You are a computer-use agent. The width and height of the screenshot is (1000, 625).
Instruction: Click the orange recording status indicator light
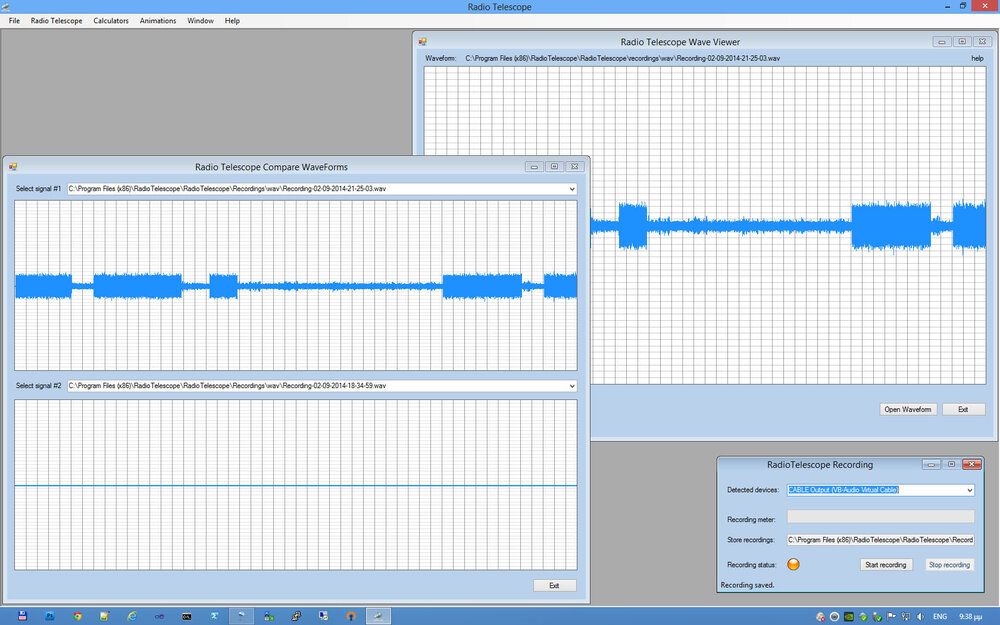tap(794, 564)
